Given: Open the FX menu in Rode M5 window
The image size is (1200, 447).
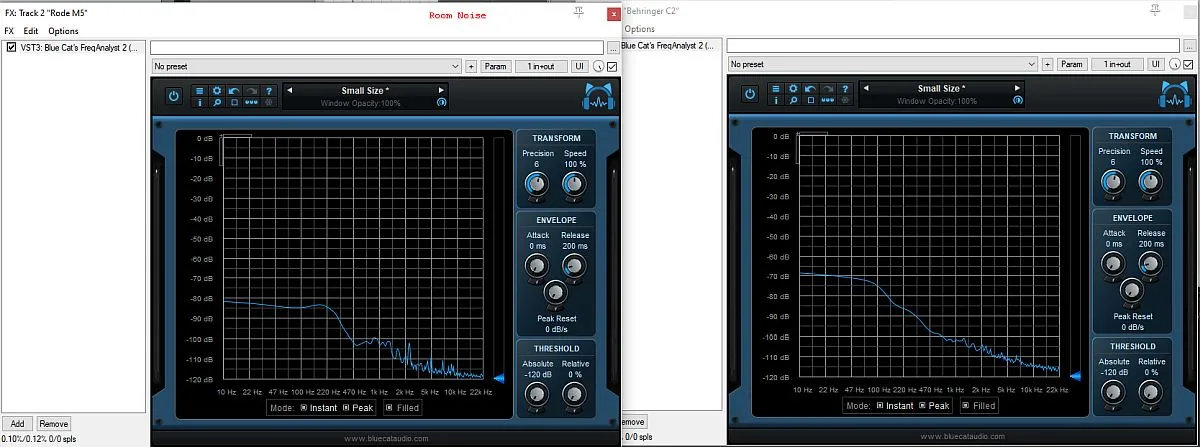Looking at the screenshot, I should click(10, 31).
